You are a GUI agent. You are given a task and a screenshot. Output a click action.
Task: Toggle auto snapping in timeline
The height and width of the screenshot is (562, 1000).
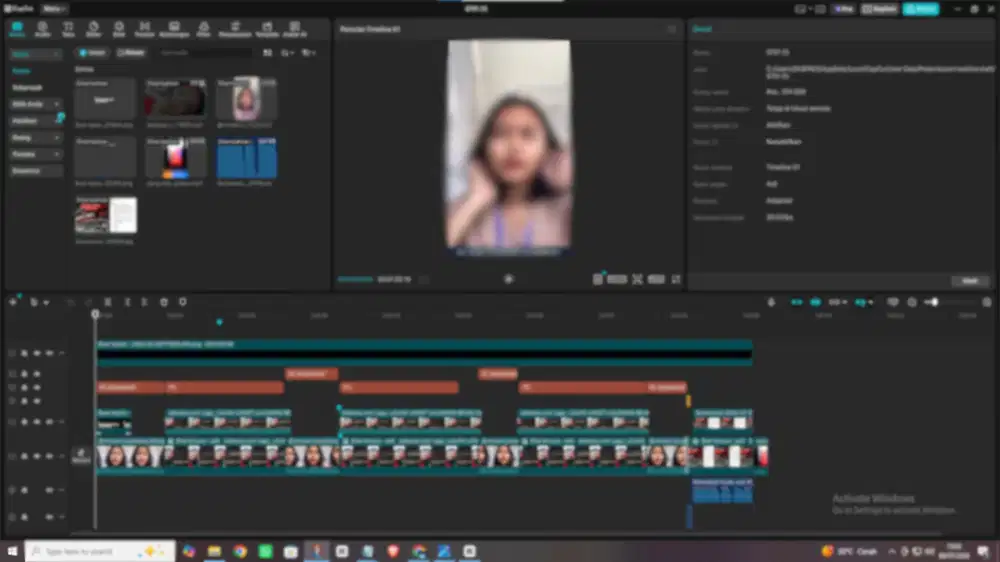(816, 302)
